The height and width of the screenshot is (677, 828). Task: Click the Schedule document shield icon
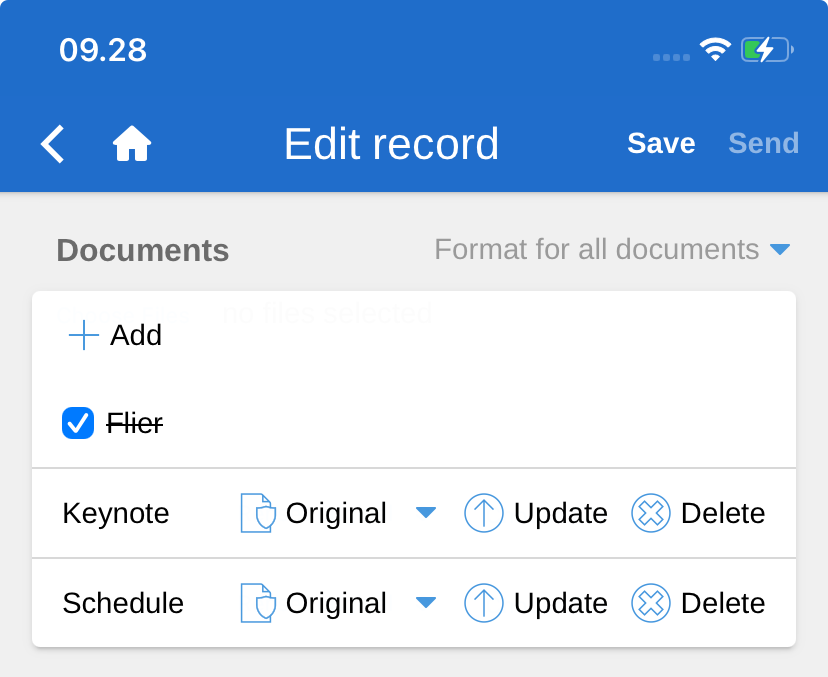(257, 603)
